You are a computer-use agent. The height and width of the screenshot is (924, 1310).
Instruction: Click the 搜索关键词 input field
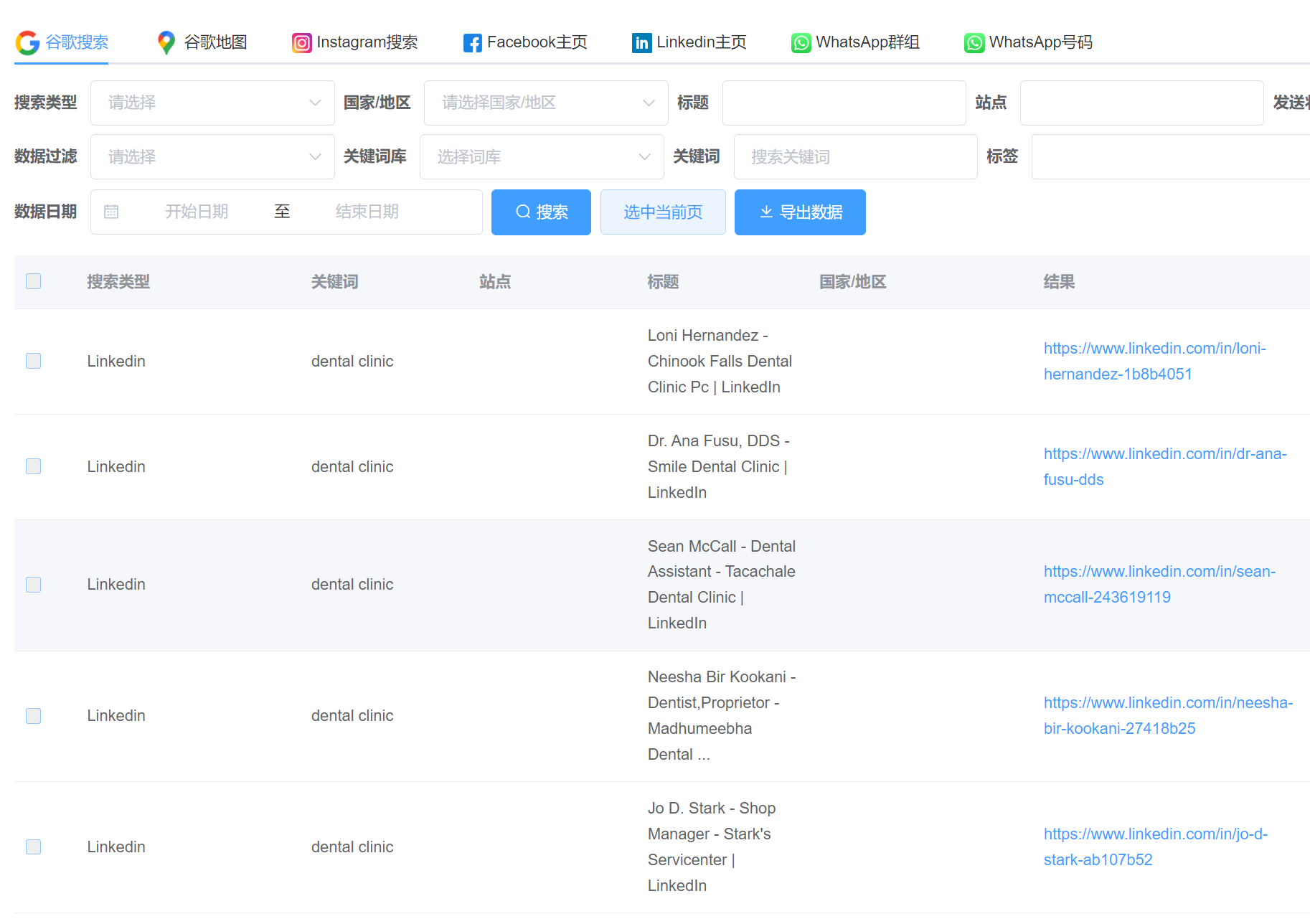(x=855, y=156)
